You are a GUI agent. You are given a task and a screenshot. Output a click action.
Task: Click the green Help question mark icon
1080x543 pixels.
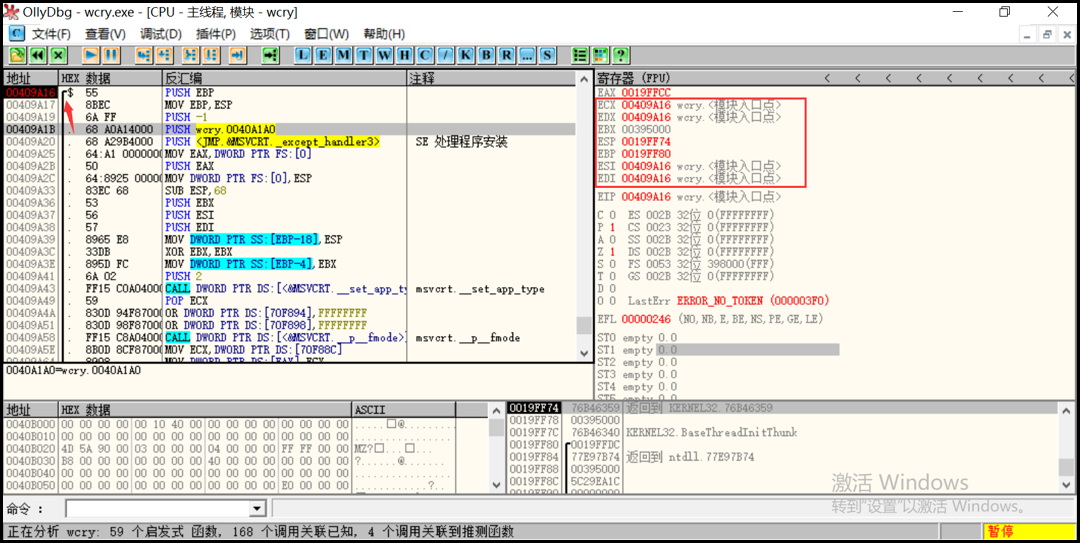click(x=621, y=54)
